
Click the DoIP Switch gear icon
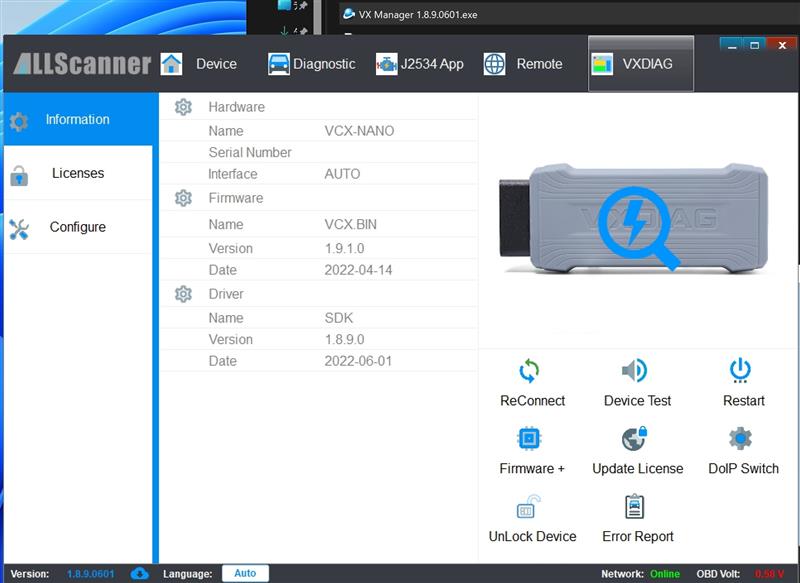(x=740, y=438)
